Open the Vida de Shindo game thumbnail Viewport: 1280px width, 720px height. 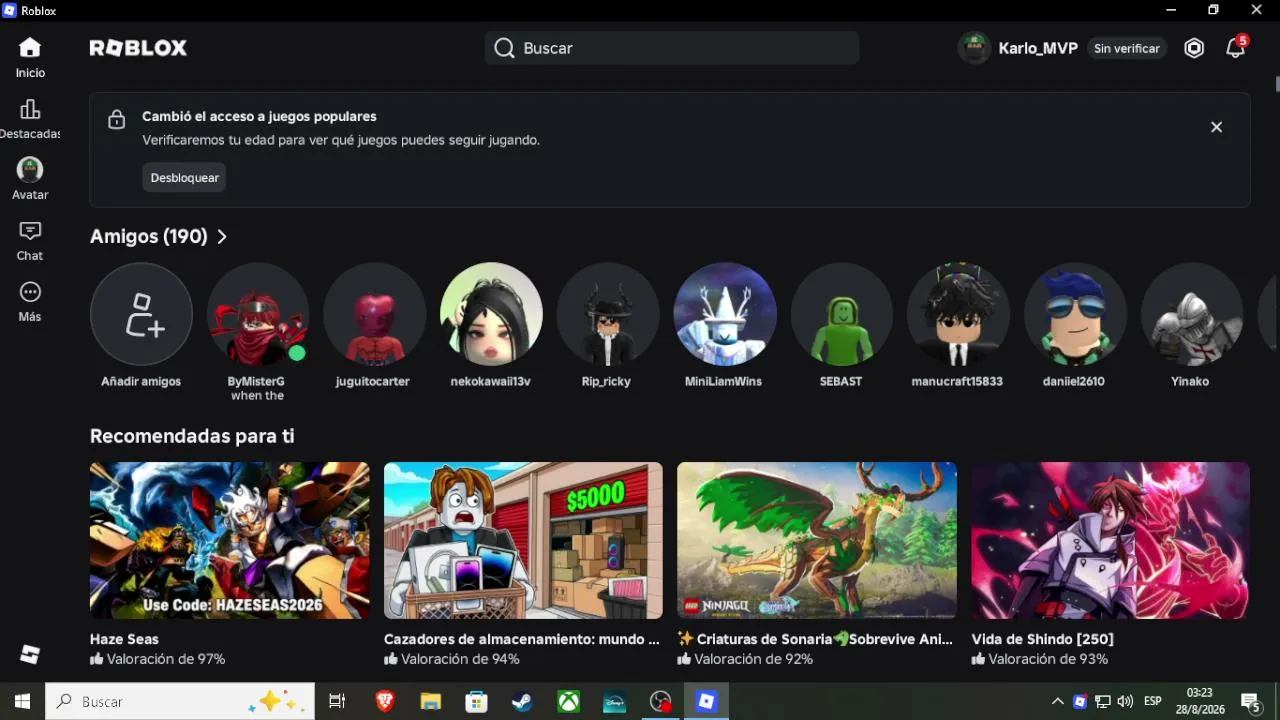(1111, 540)
